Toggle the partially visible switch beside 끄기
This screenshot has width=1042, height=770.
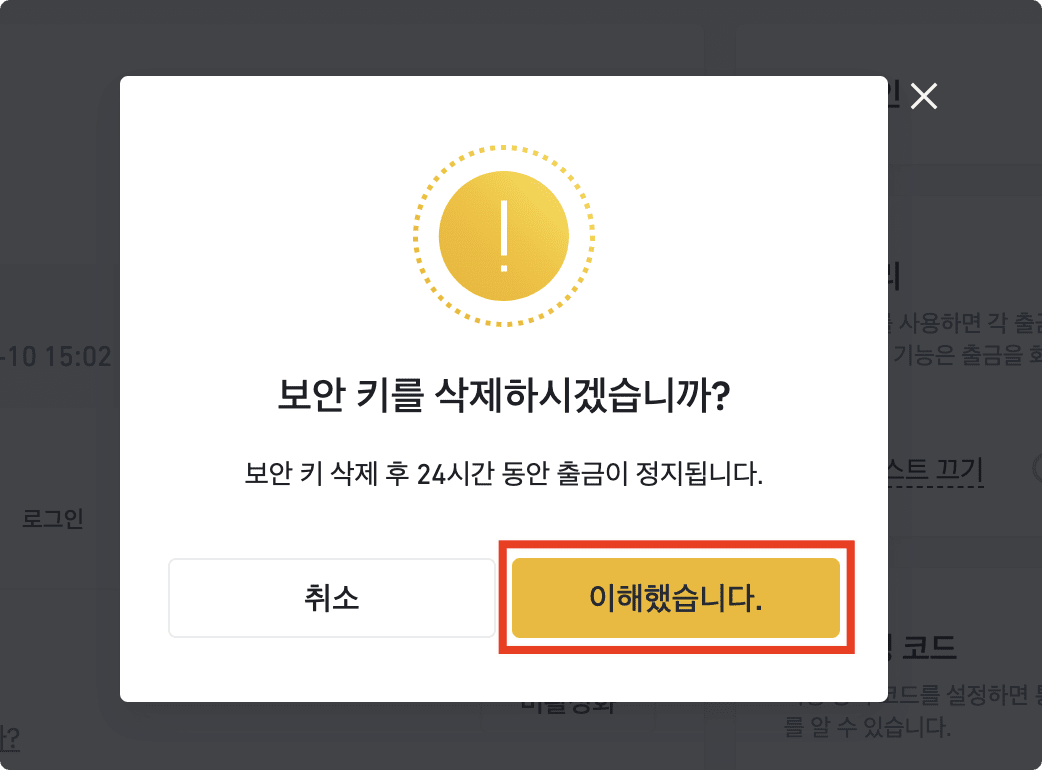1037,468
